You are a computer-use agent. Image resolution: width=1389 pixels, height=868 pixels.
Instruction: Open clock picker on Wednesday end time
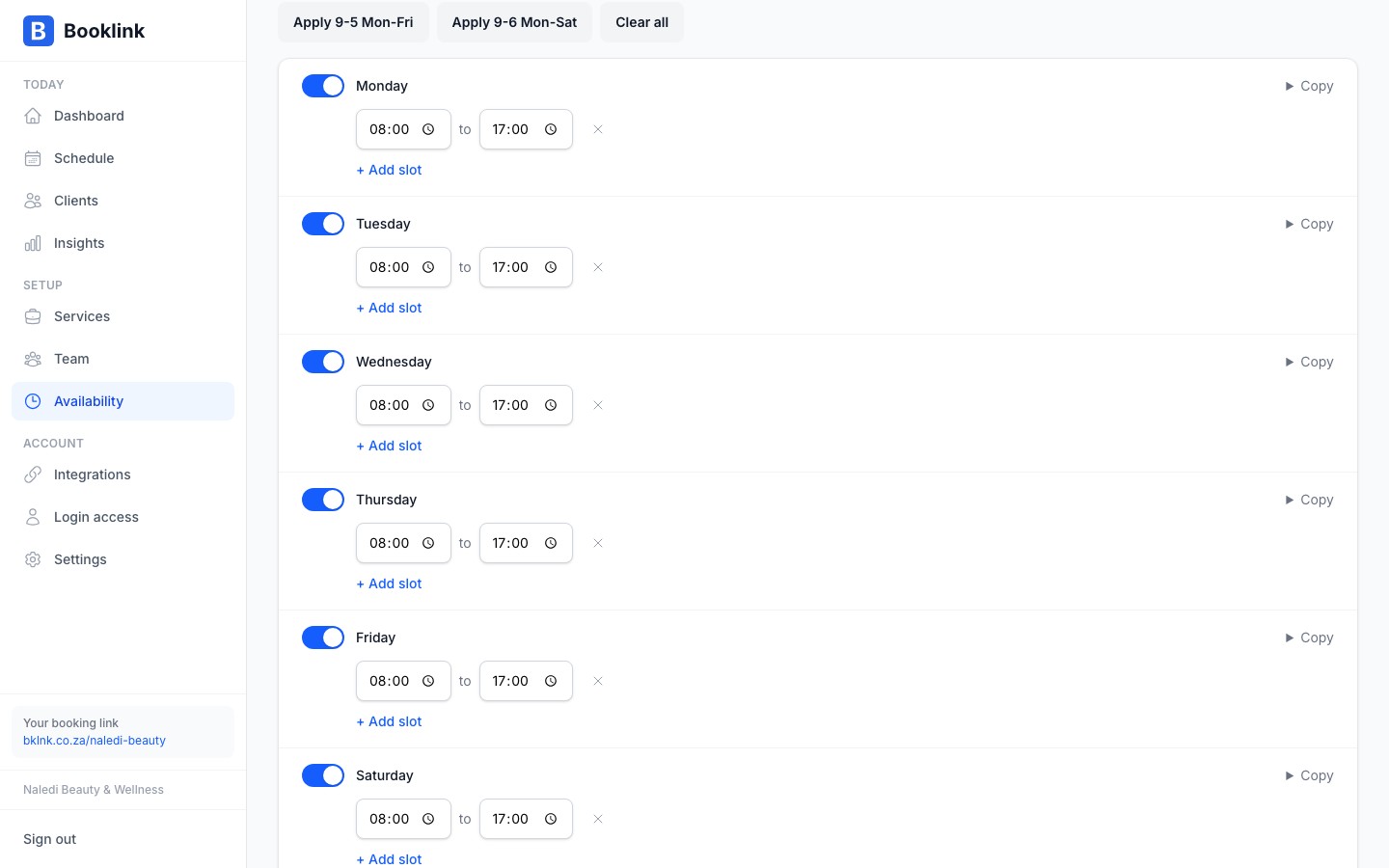click(x=551, y=405)
